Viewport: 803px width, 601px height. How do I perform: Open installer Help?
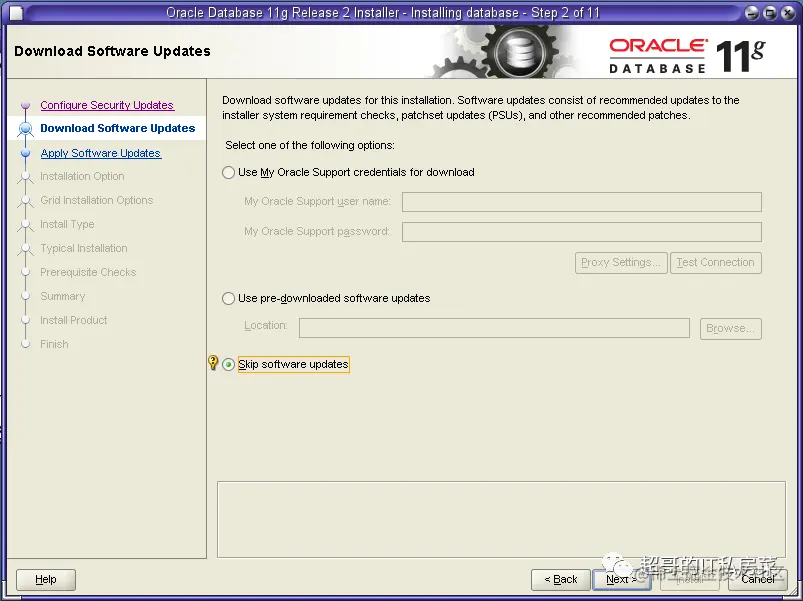pos(46,579)
